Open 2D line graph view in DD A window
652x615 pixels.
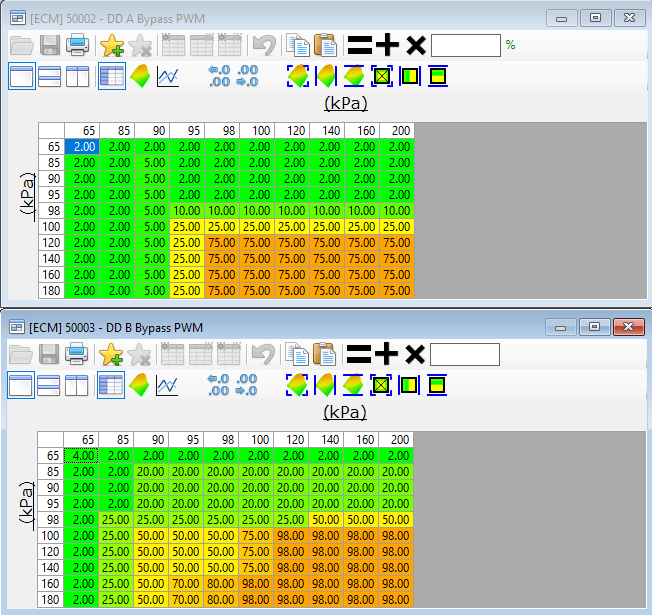tap(168, 77)
